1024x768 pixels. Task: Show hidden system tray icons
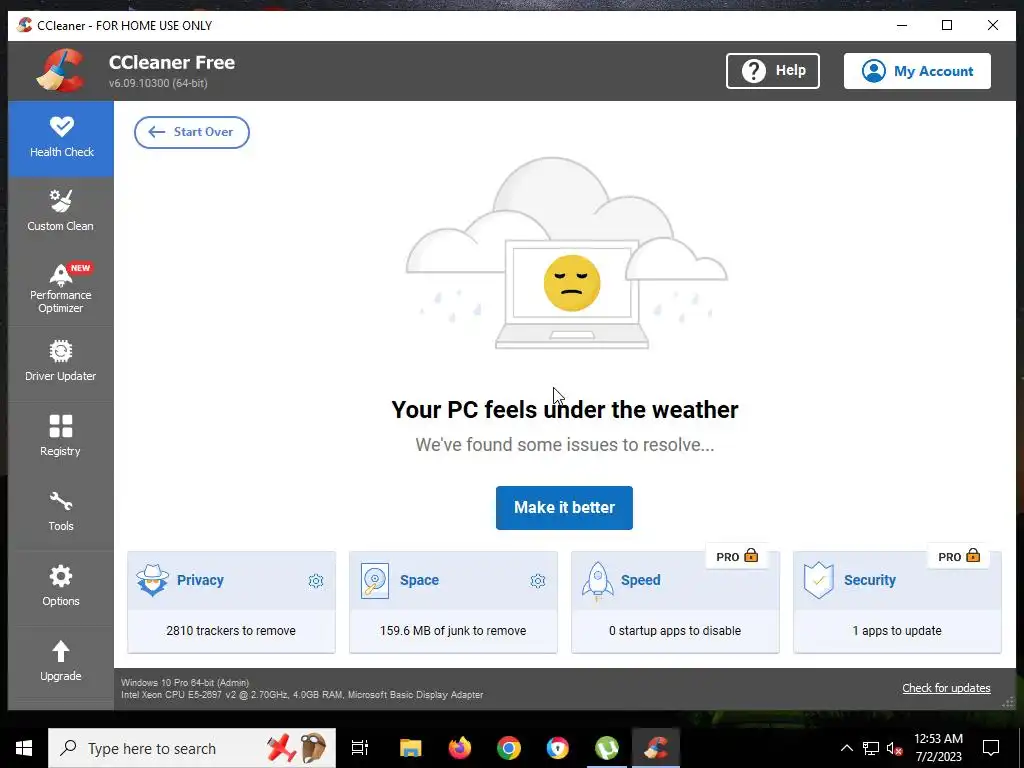pyautogui.click(x=846, y=748)
